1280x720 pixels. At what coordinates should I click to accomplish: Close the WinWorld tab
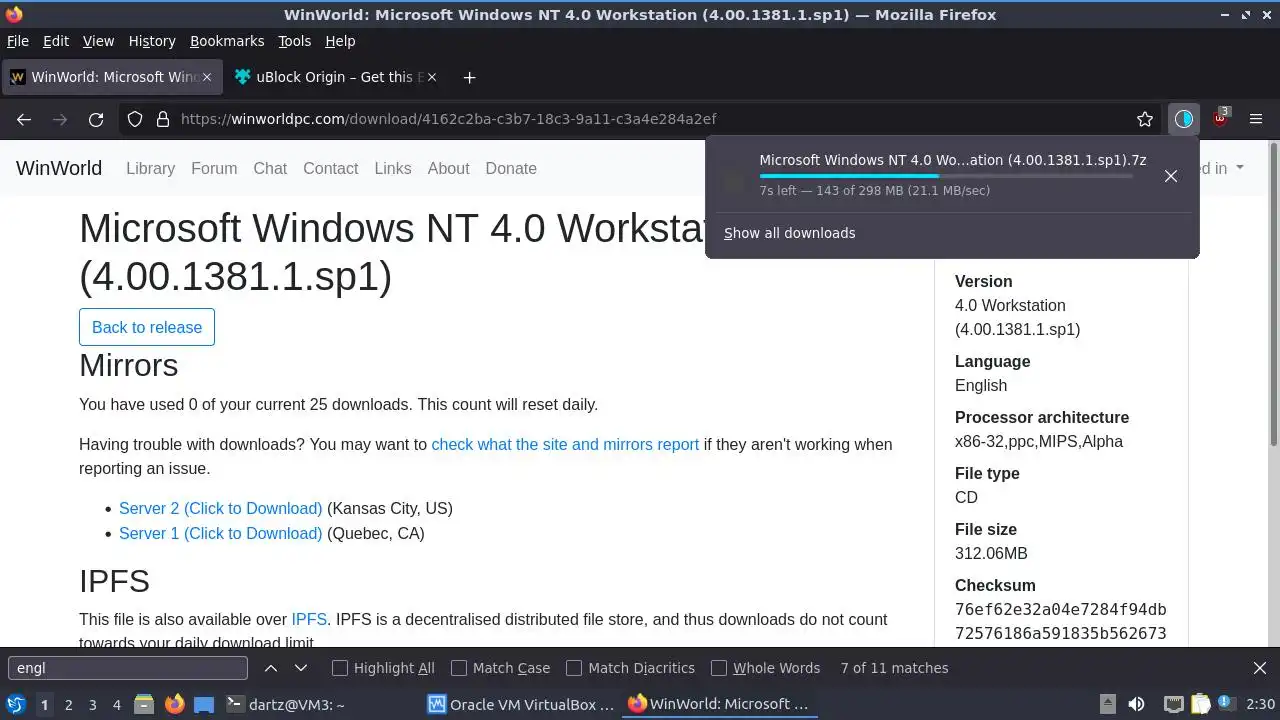tap(207, 77)
